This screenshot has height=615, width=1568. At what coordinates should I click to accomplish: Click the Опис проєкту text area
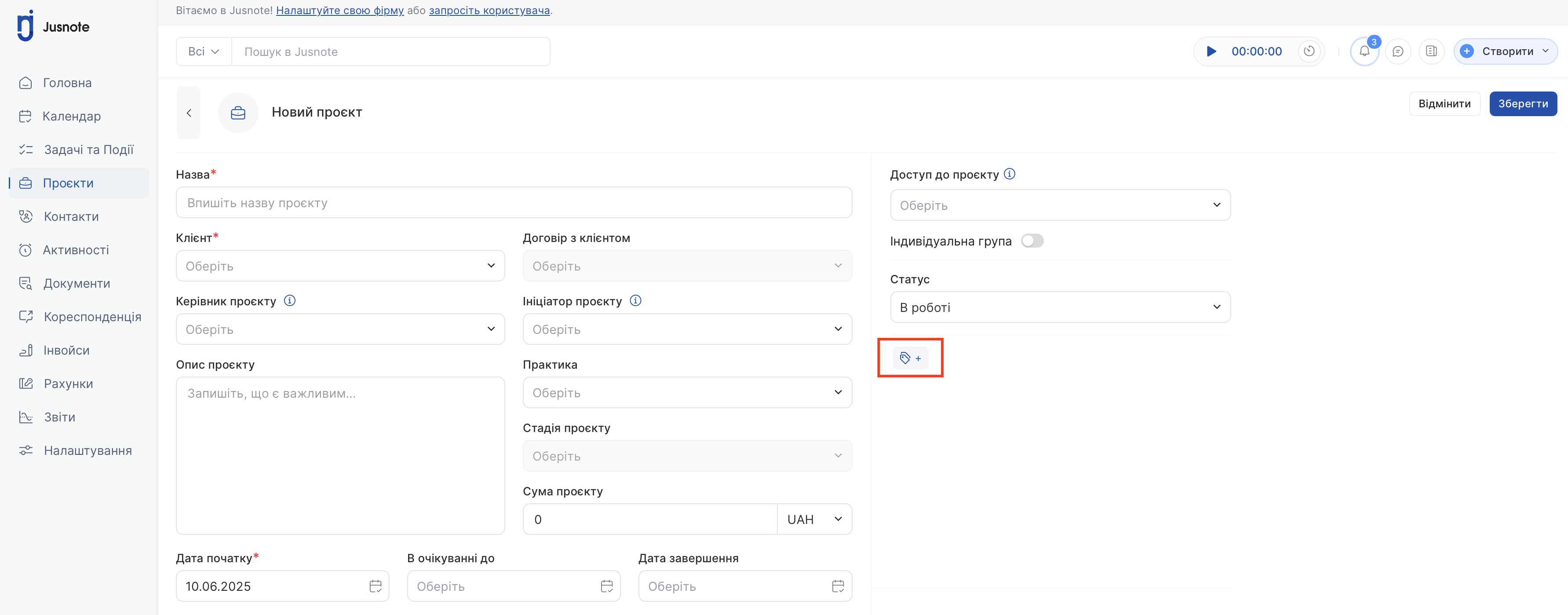coord(340,455)
